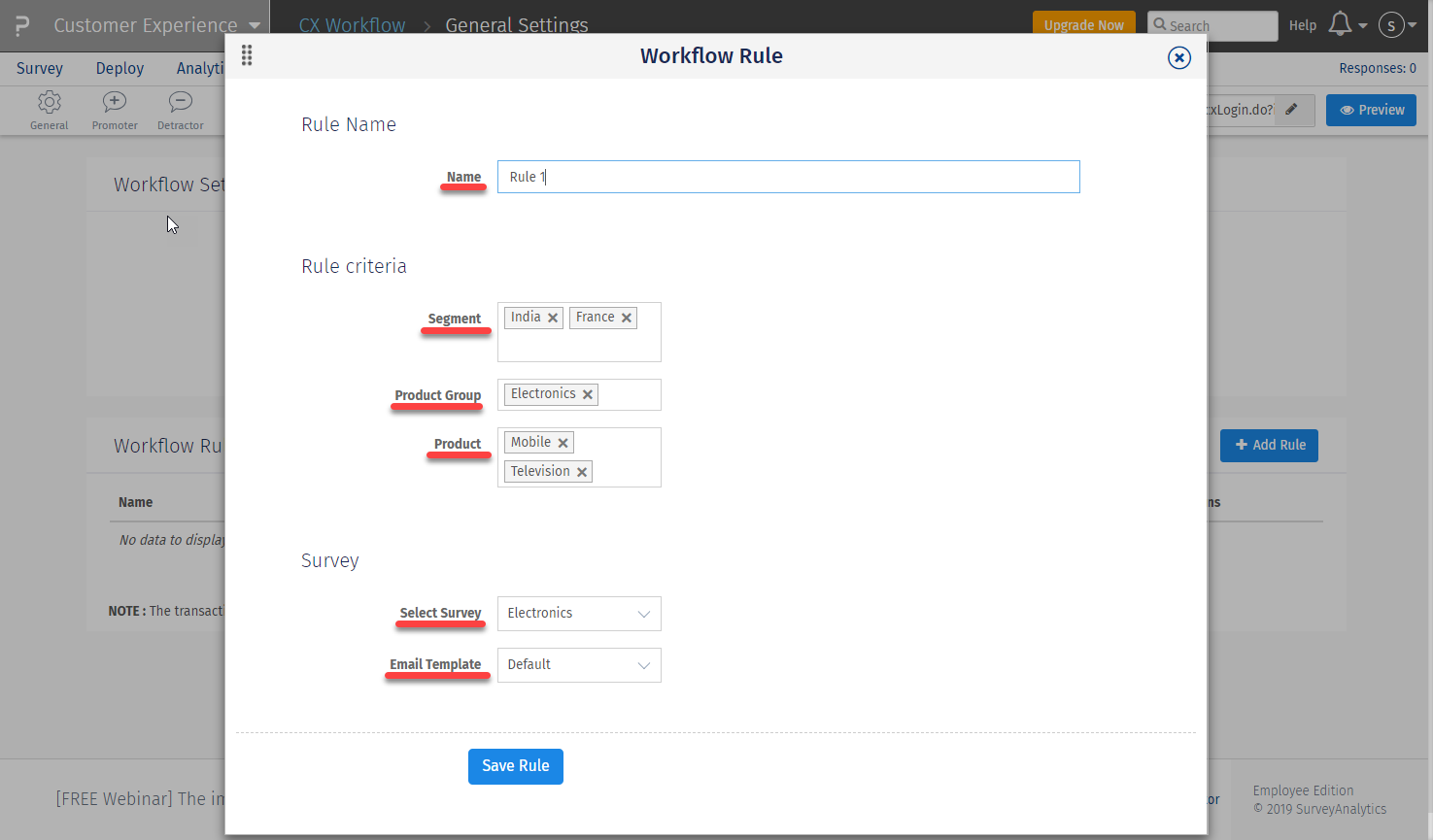Remove the India segment tag
This screenshot has width=1433, height=840.
coord(553,318)
